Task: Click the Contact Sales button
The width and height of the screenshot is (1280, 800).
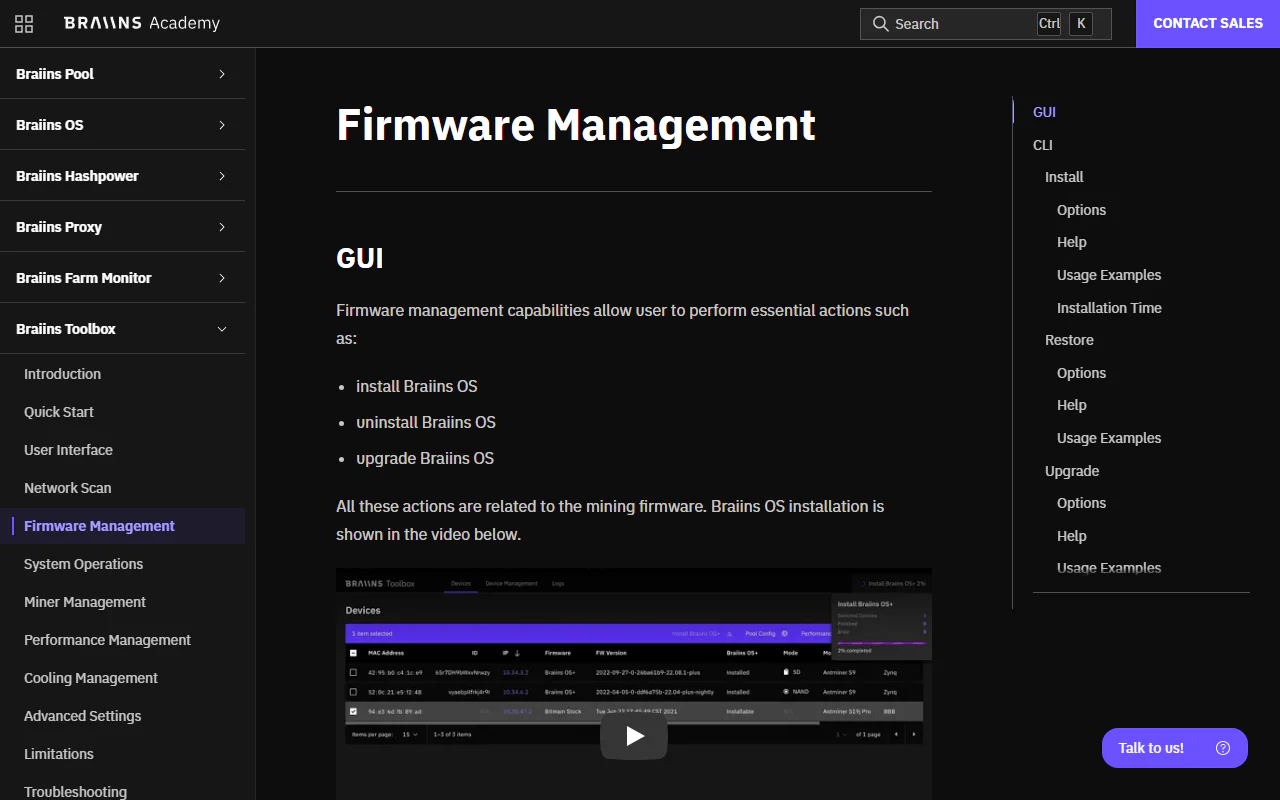Action: pyautogui.click(x=1208, y=24)
